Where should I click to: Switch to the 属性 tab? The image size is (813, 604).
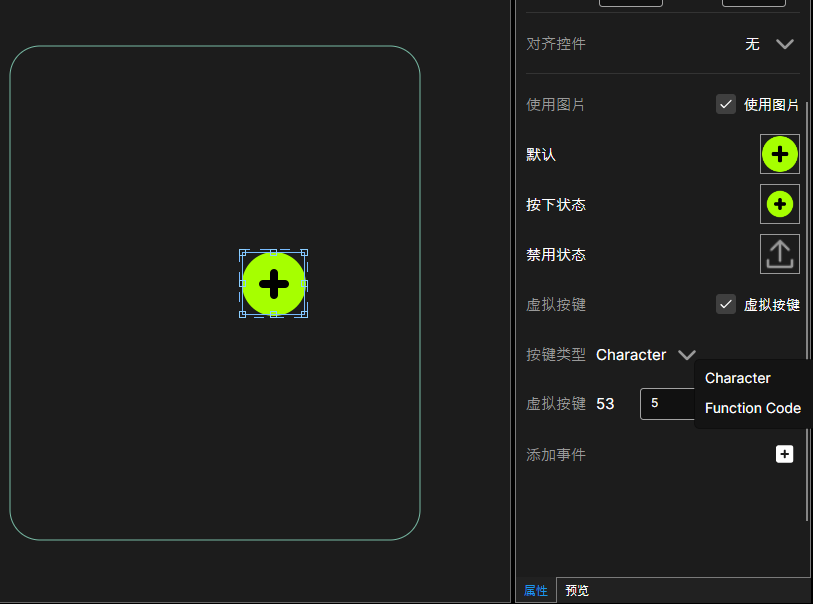(x=536, y=591)
